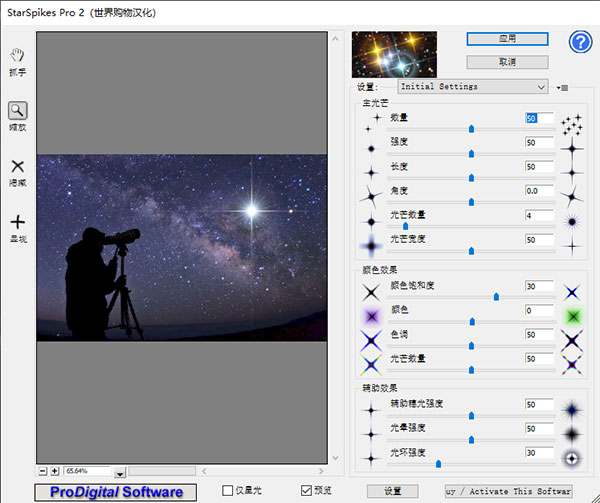
Task: Open help via blue question mark icon
Action: tap(580, 41)
